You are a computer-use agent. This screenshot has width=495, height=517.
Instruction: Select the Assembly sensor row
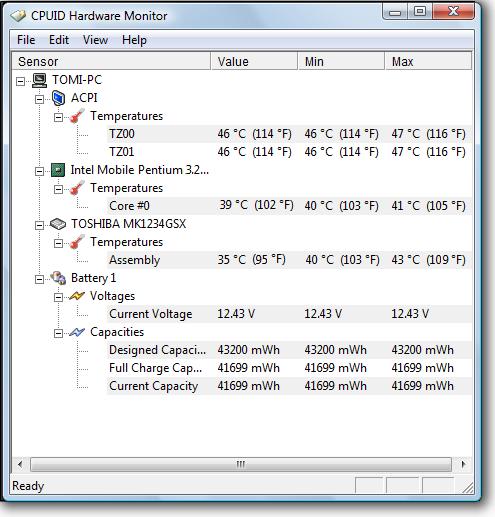[289, 260]
